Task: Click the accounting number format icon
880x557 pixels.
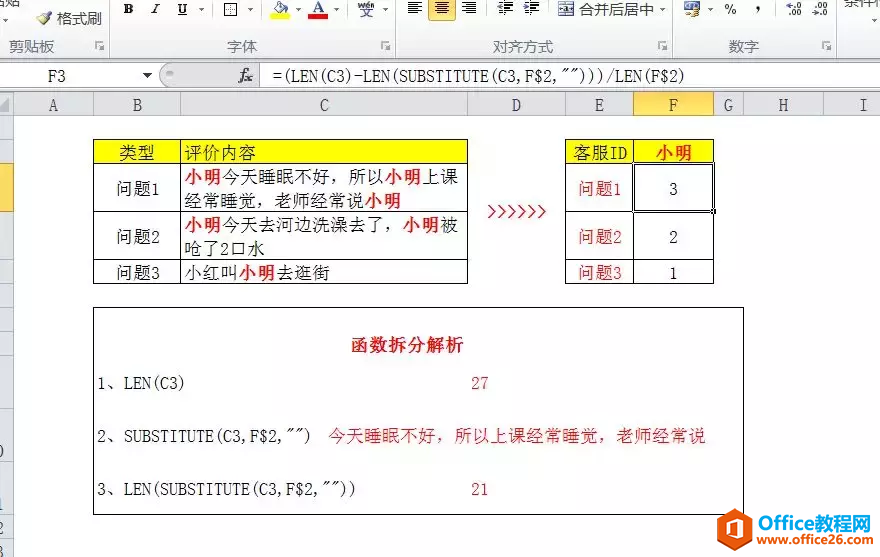Action: click(x=692, y=9)
